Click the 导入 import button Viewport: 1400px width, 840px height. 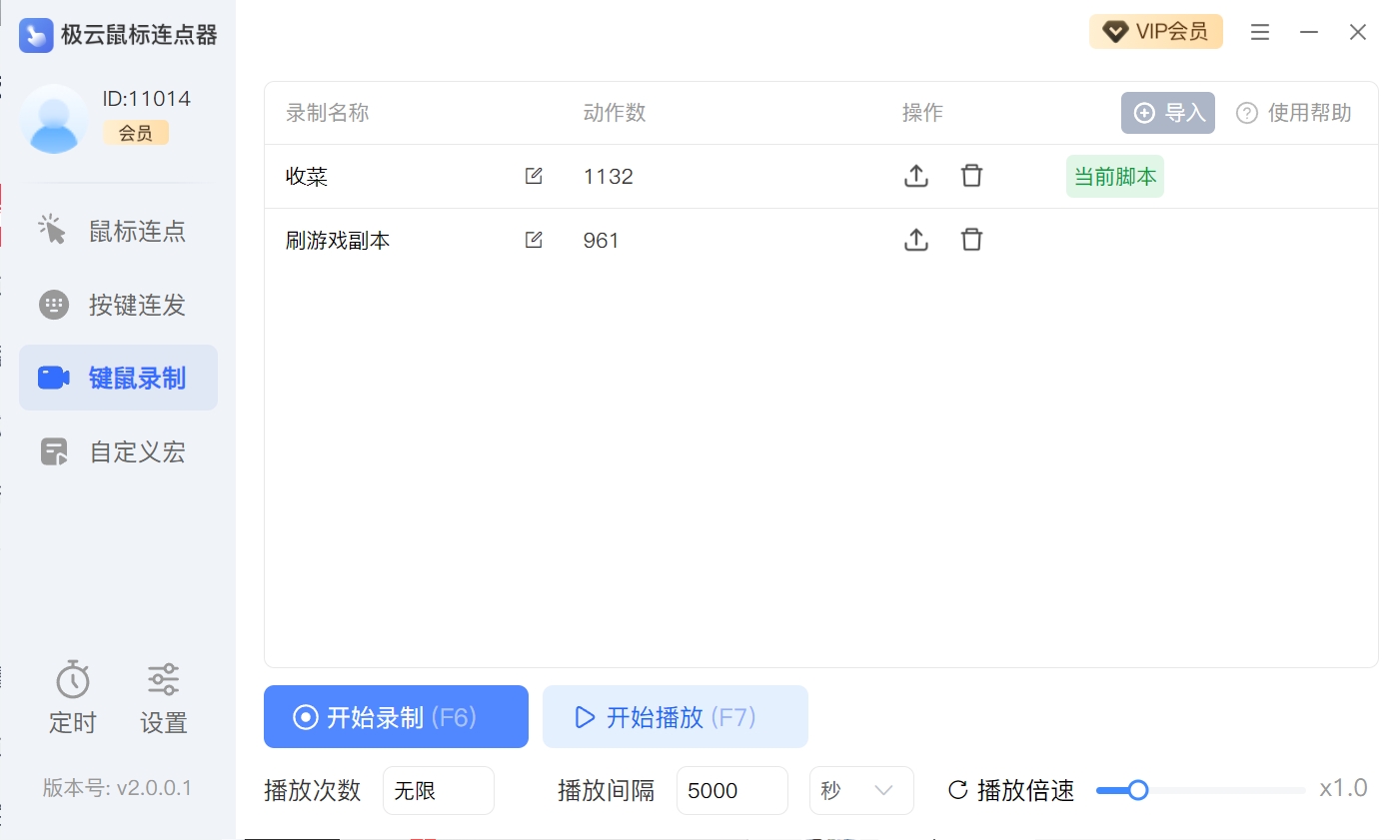(1167, 113)
